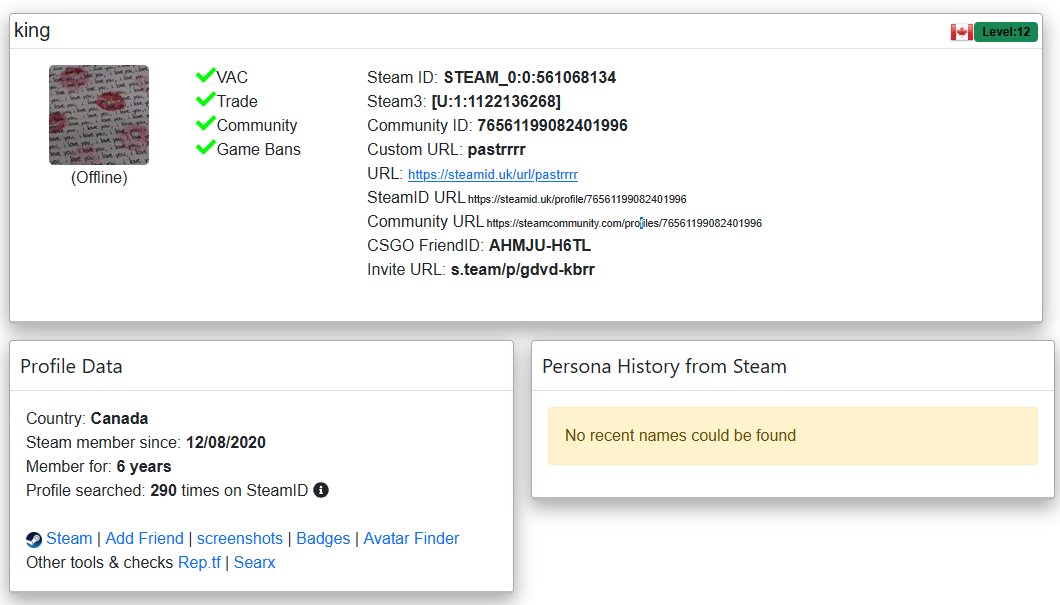This screenshot has width=1060, height=605.
Task: Click the No recent names alert message
Action: coord(792,435)
